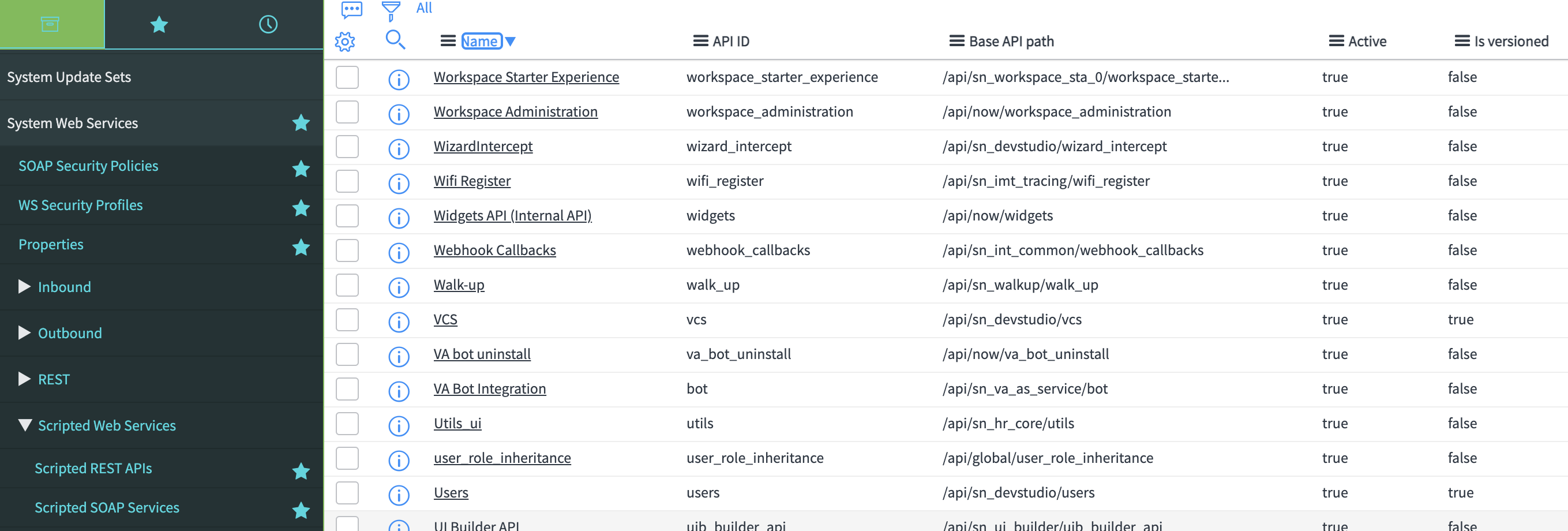Click the All filter breadcrumb link

423,8
